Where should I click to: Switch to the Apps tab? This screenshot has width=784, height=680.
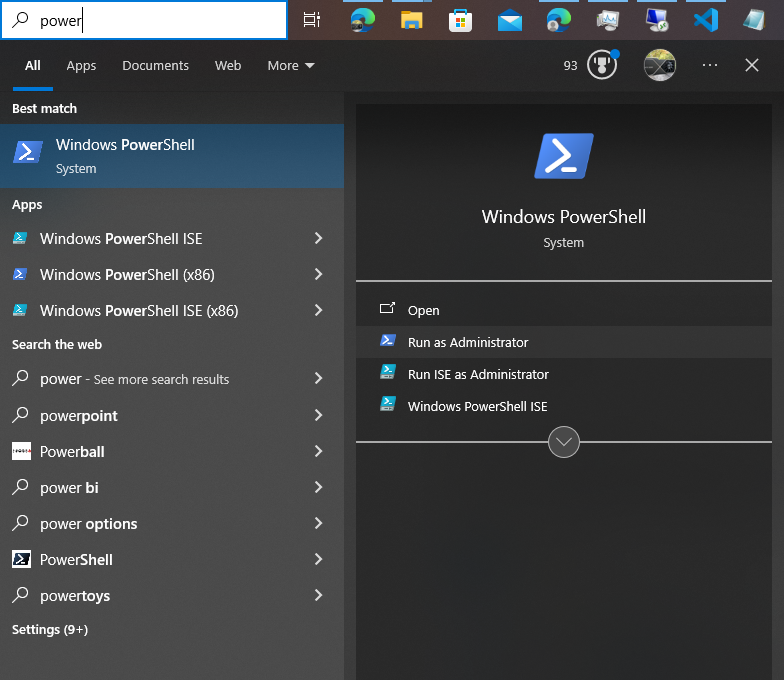click(x=81, y=66)
